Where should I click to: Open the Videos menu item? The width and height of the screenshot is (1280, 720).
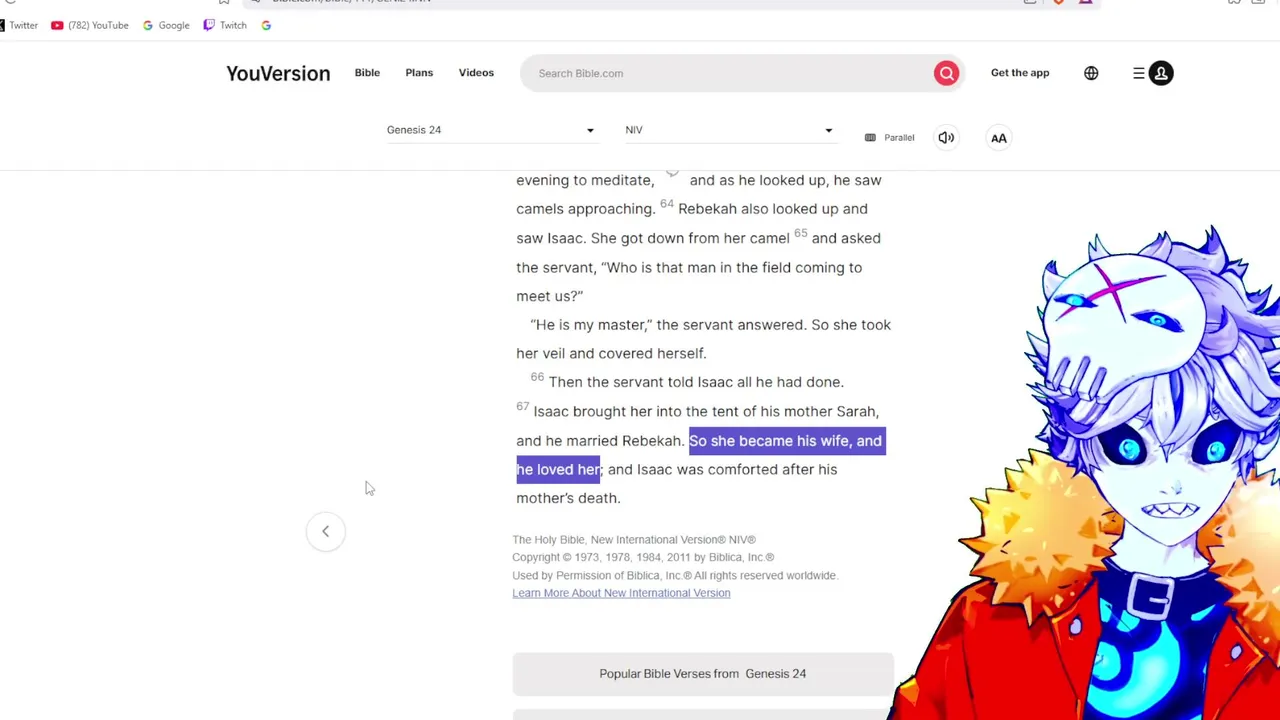coord(476,73)
